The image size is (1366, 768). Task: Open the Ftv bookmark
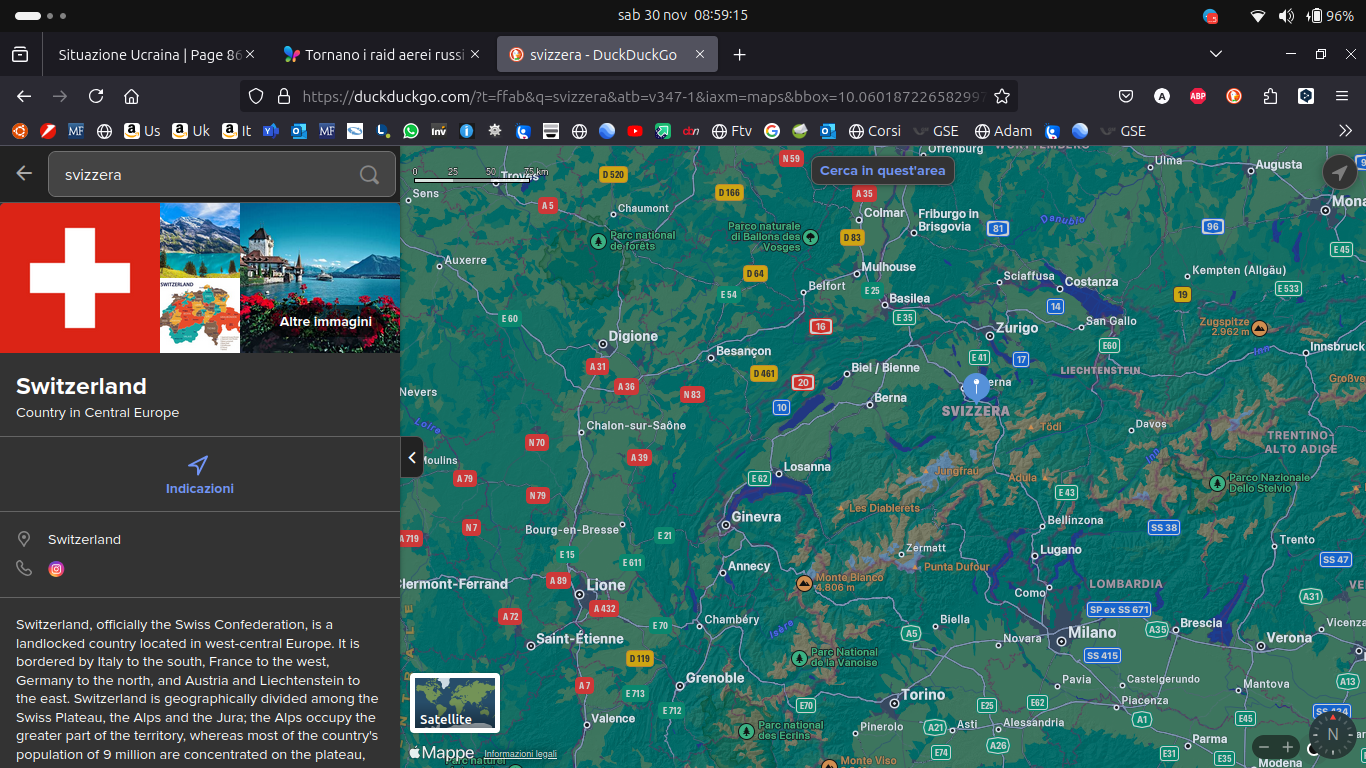(x=732, y=131)
